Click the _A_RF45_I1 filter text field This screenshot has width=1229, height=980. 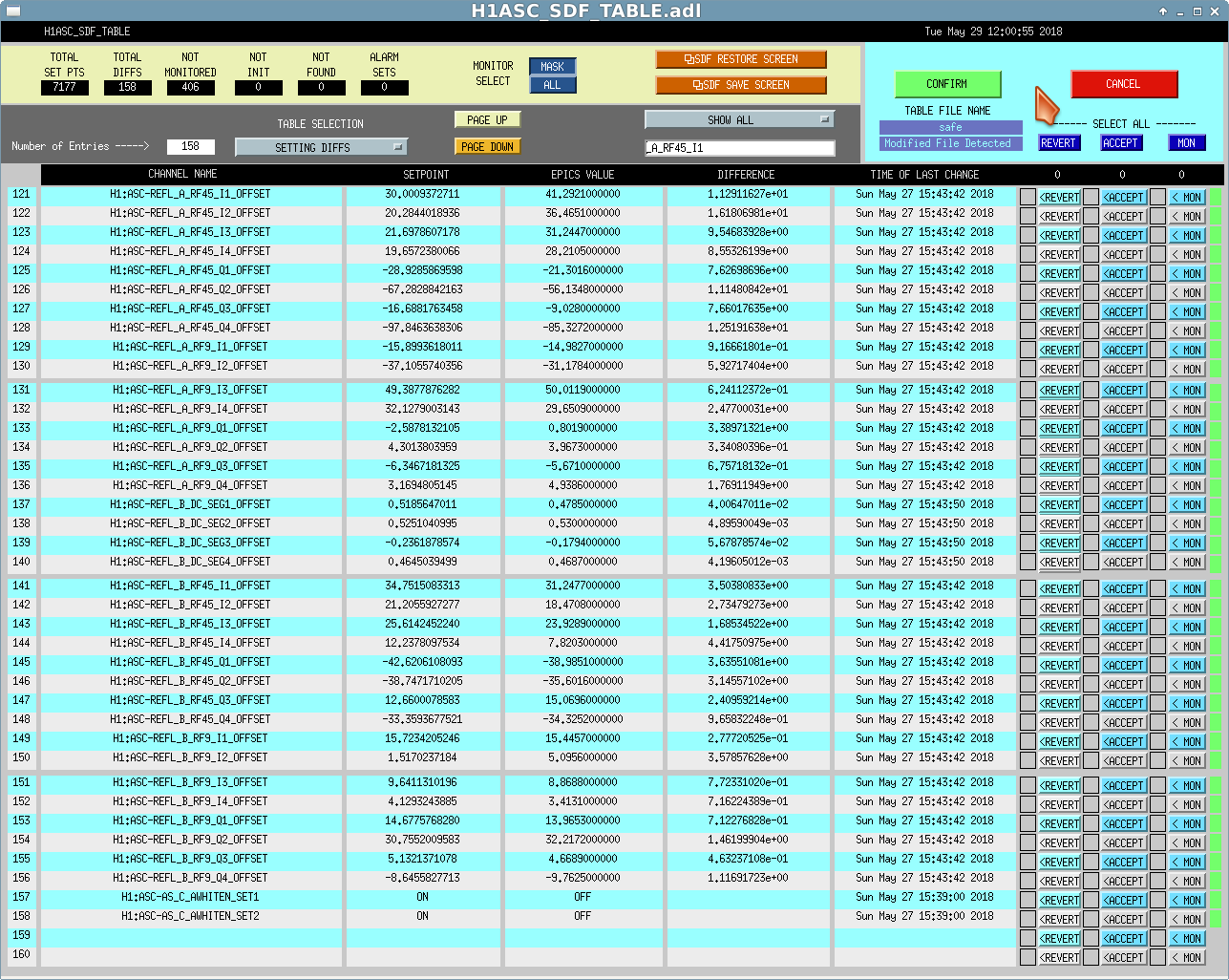pos(739,148)
